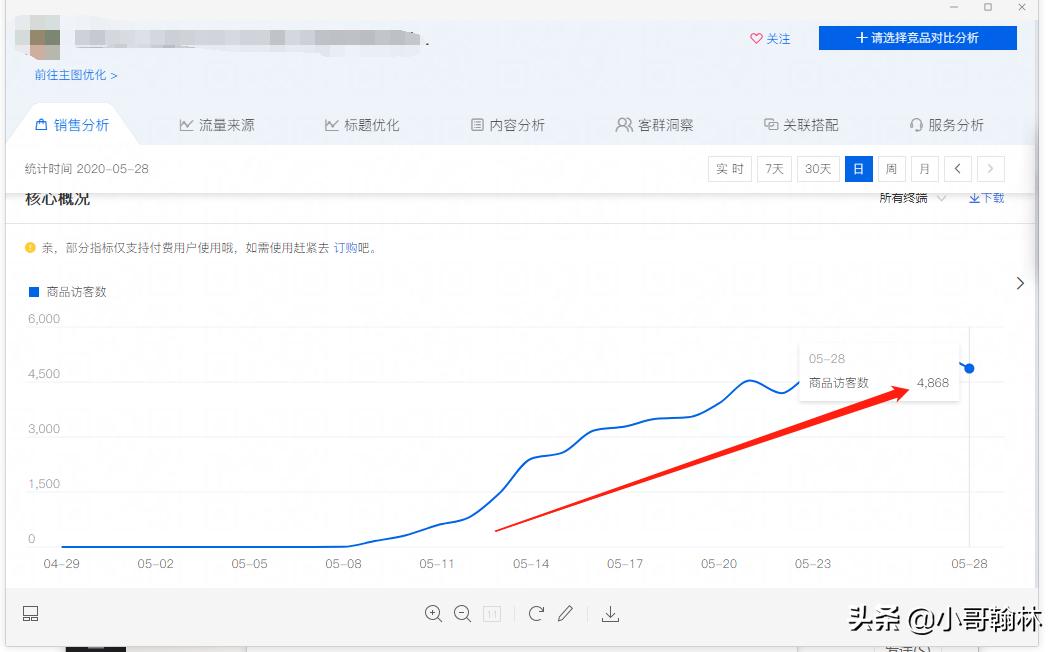
Task: Select the zoom-in magnifier icon below the chart
Action: point(433,613)
